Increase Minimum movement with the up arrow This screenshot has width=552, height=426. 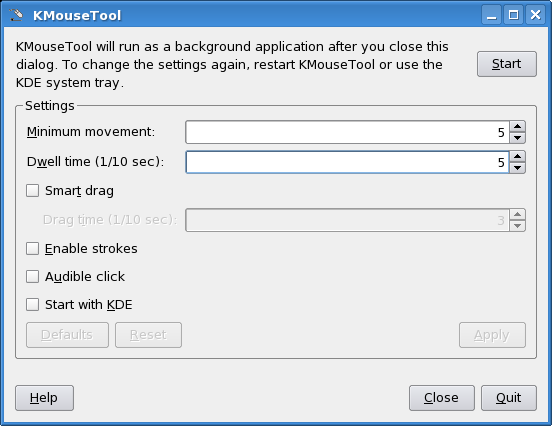pos(517,126)
